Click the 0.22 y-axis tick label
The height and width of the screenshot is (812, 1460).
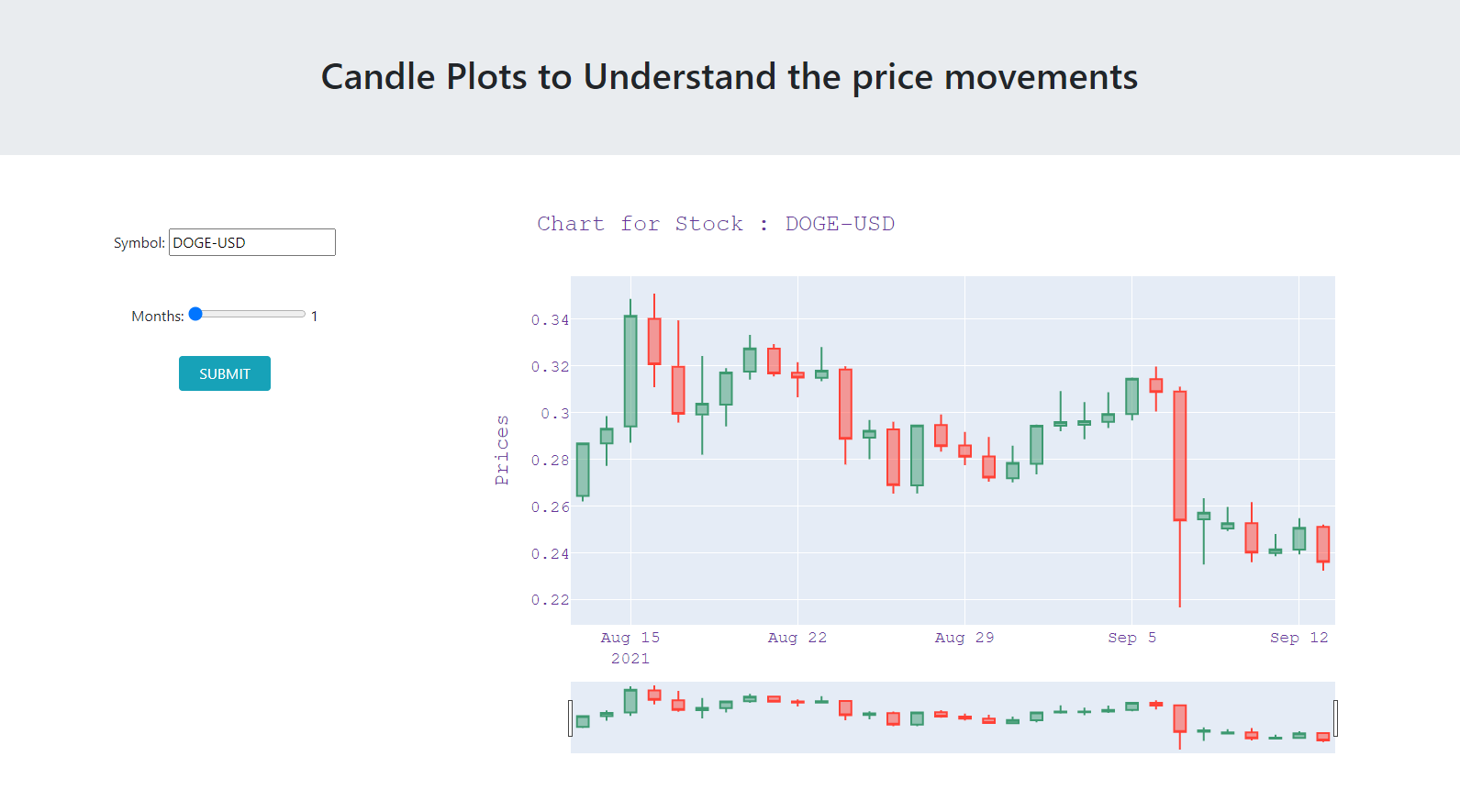pos(550,600)
